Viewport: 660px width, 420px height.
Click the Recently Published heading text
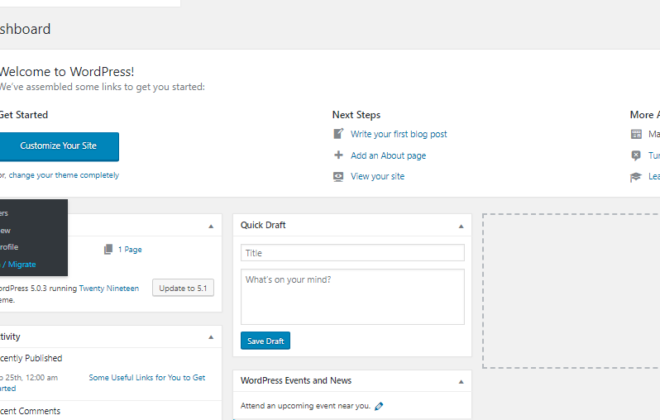point(31,358)
